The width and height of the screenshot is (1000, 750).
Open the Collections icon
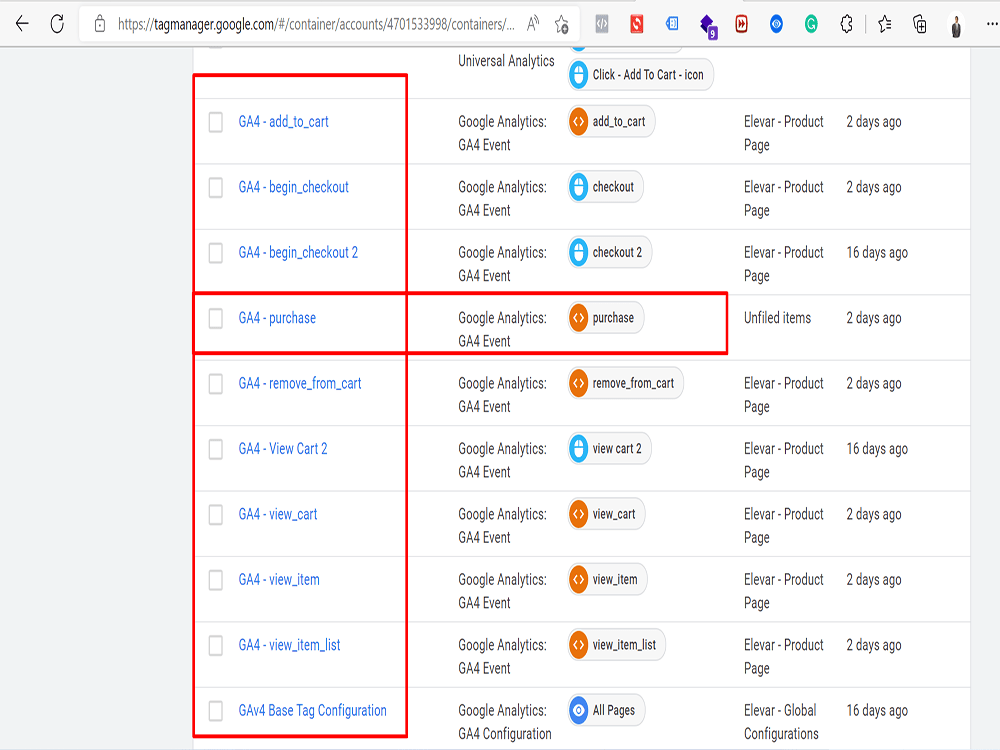[x=920, y=24]
